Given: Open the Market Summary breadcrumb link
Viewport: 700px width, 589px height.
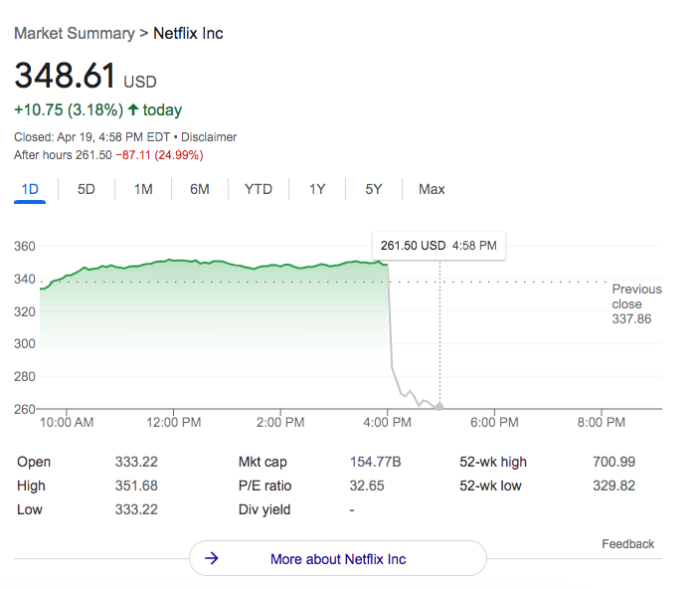Looking at the screenshot, I should pyautogui.click(x=74, y=34).
